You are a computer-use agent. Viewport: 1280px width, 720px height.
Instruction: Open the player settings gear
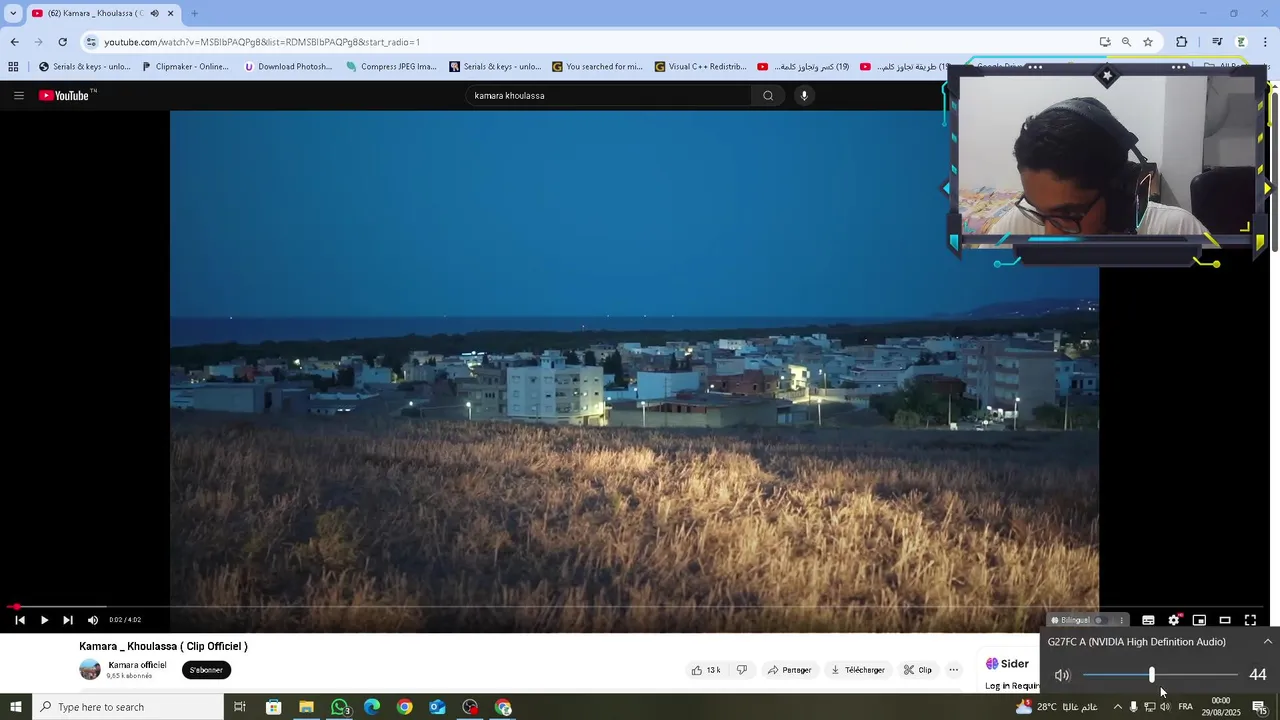click(x=1174, y=620)
